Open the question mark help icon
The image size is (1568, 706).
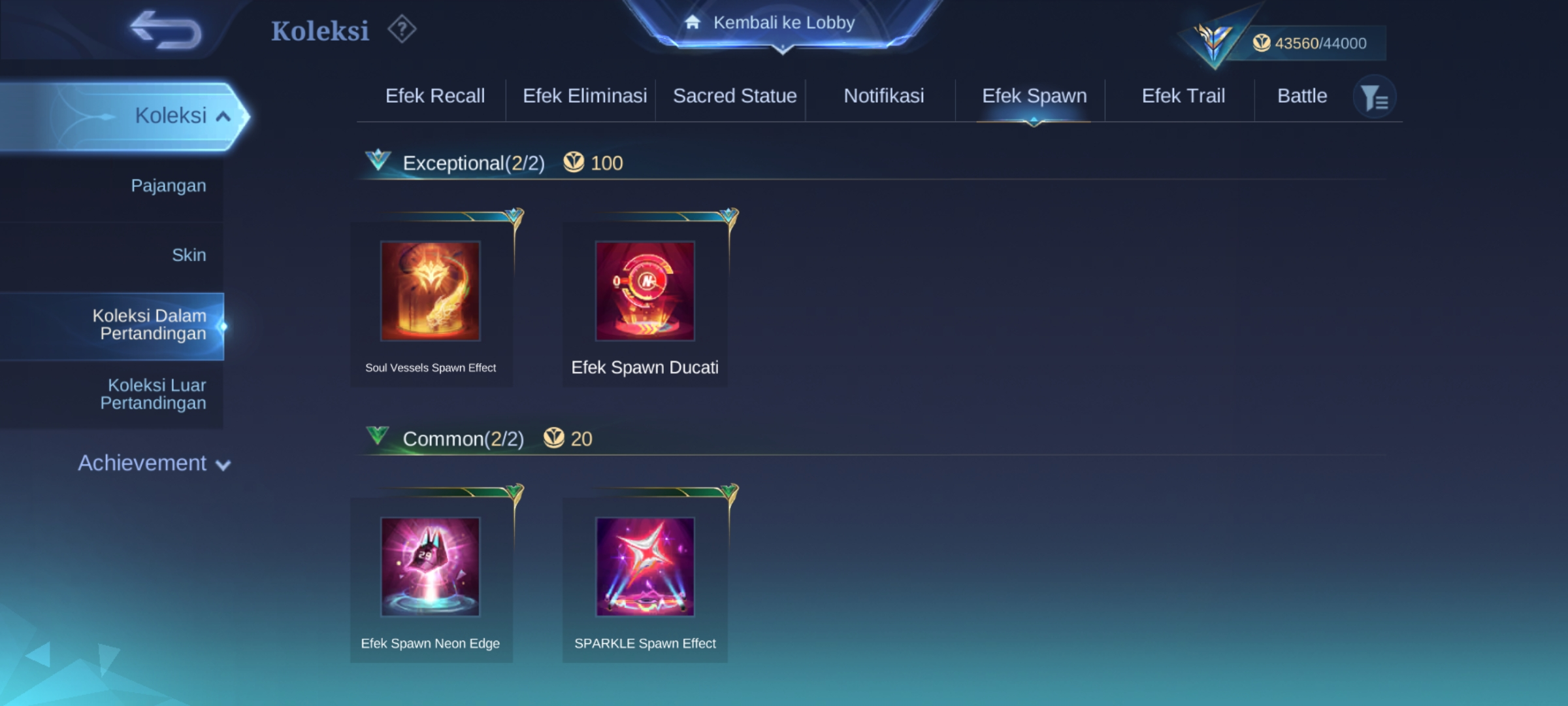tap(402, 29)
